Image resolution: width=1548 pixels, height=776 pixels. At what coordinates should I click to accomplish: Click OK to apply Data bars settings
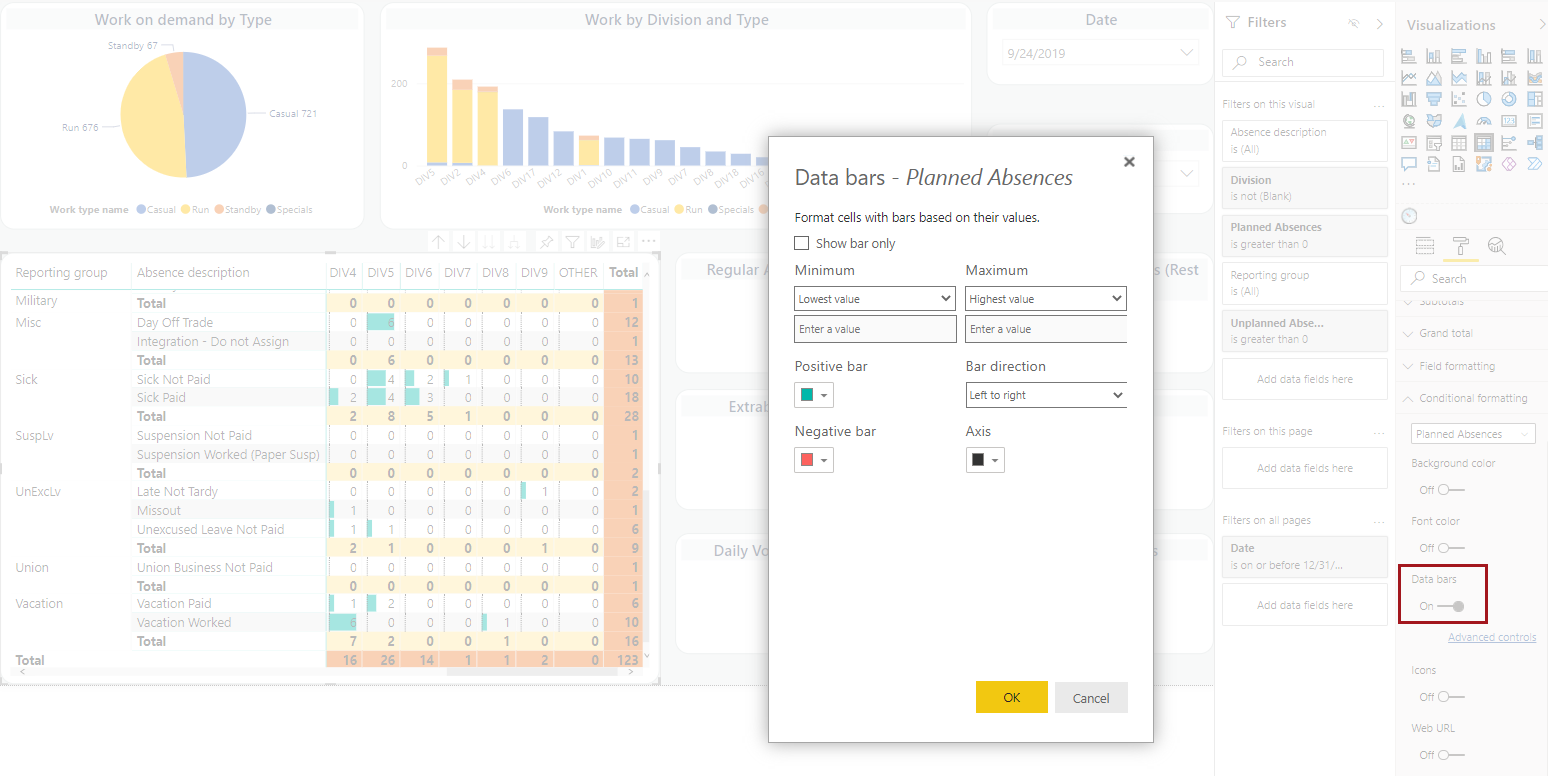point(1011,697)
